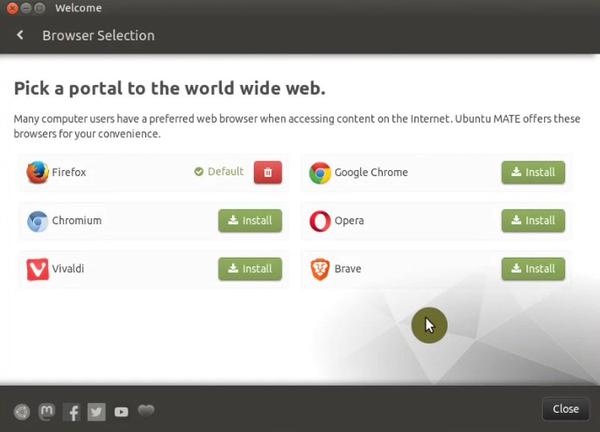The width and height of the screenshot is (600, 432).
Task: Click the Firefox logo icon
Action: [37, 172]
